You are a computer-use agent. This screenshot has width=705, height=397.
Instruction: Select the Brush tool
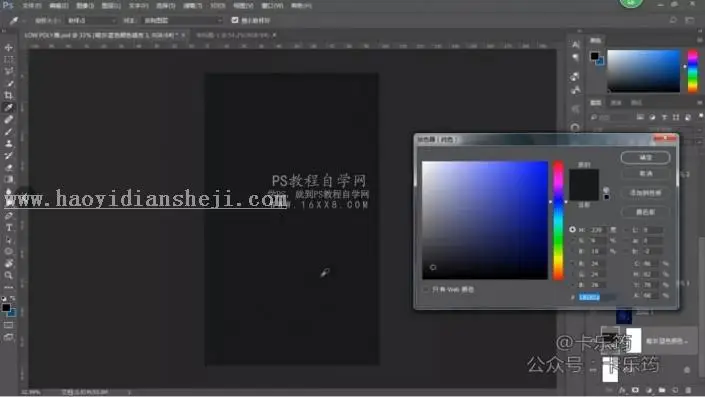[9, 132]
